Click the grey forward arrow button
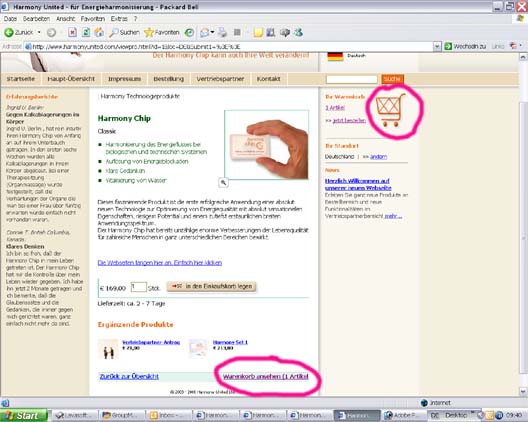 pyautogui.click(x=51, y=32)
